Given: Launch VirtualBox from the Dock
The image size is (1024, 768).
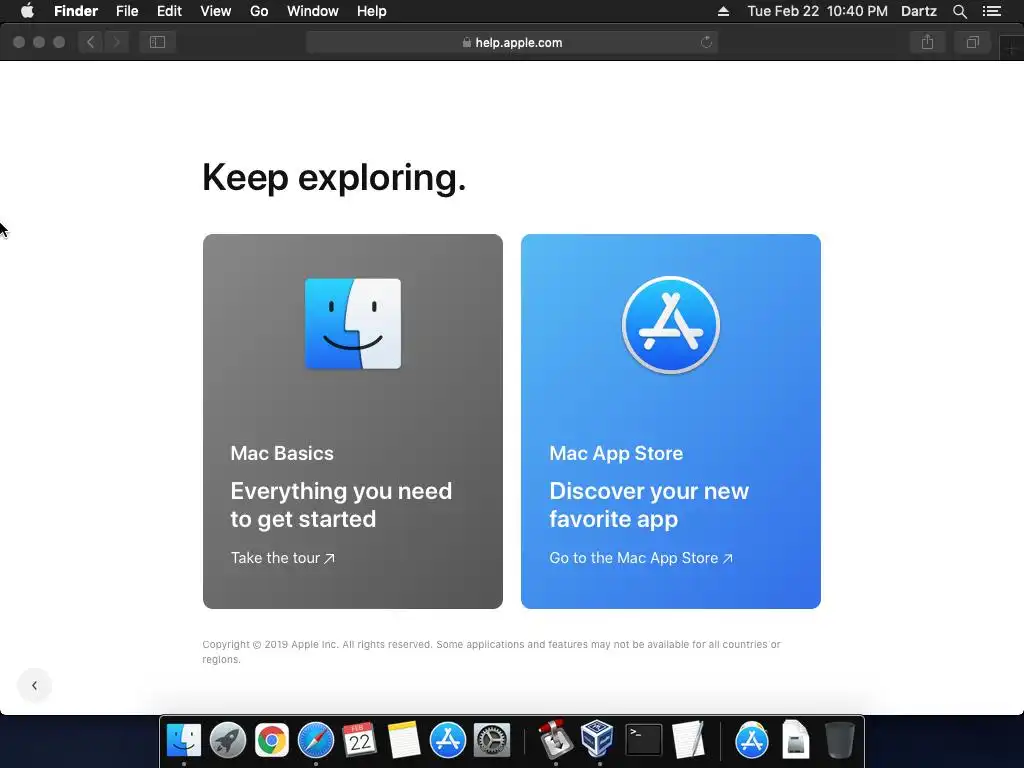Looking at the screenshot, I should pos(599,739).
